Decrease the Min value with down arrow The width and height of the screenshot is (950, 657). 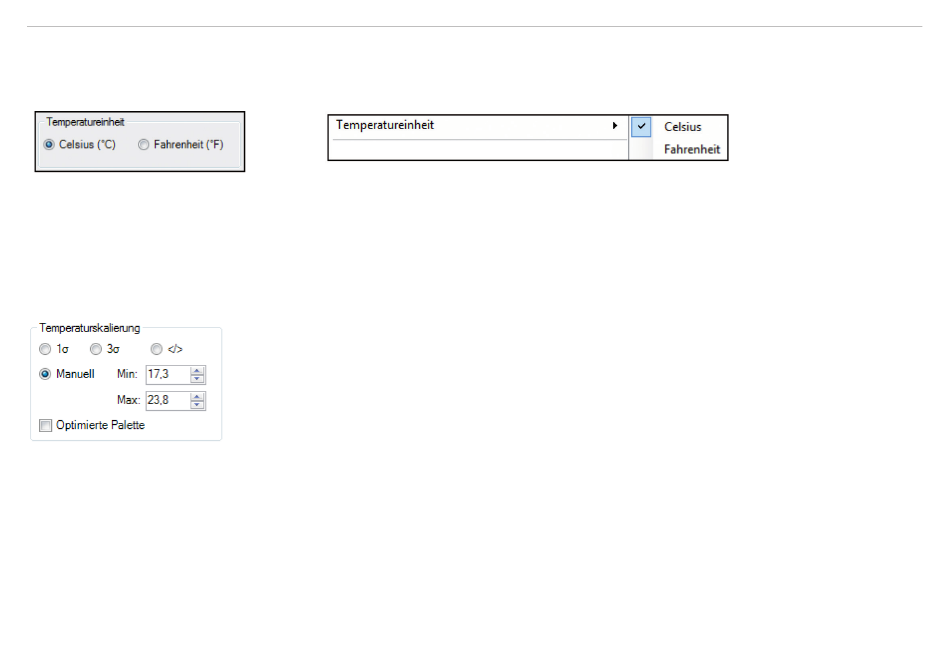click(x=197, y=379)
